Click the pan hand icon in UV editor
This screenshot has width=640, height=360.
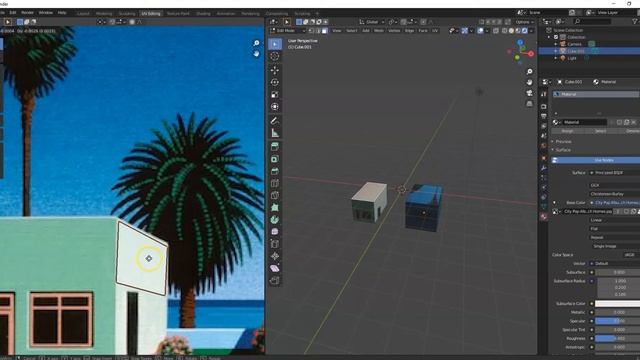click(256, 53)
